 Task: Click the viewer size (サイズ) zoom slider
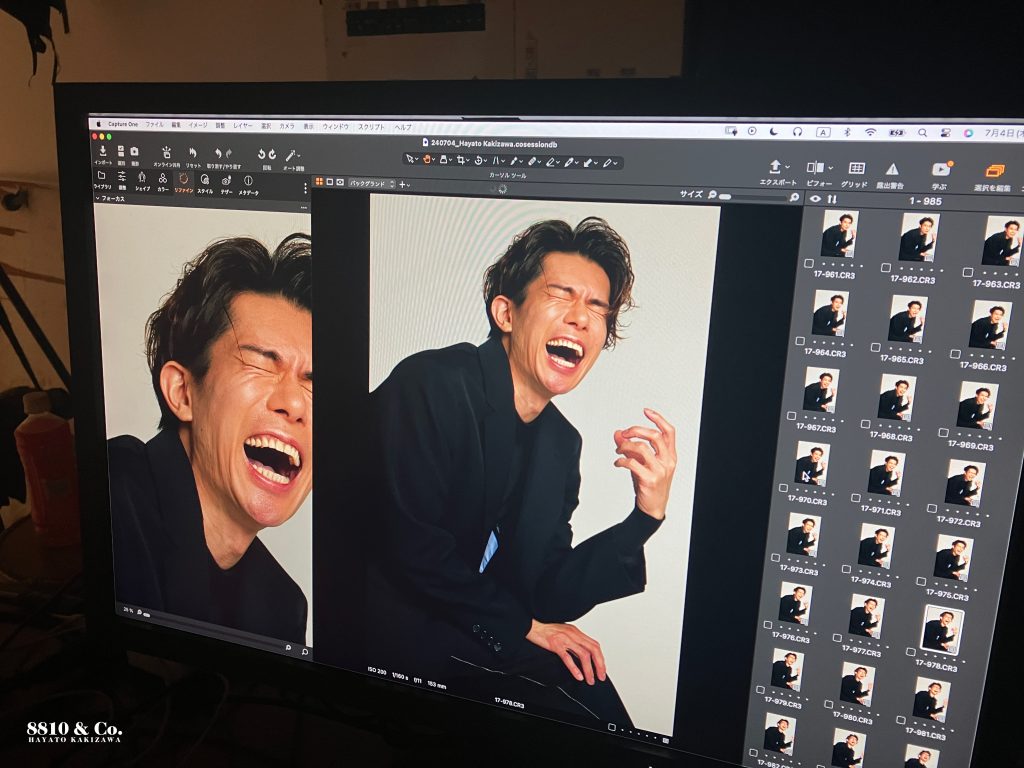[753, 196]
